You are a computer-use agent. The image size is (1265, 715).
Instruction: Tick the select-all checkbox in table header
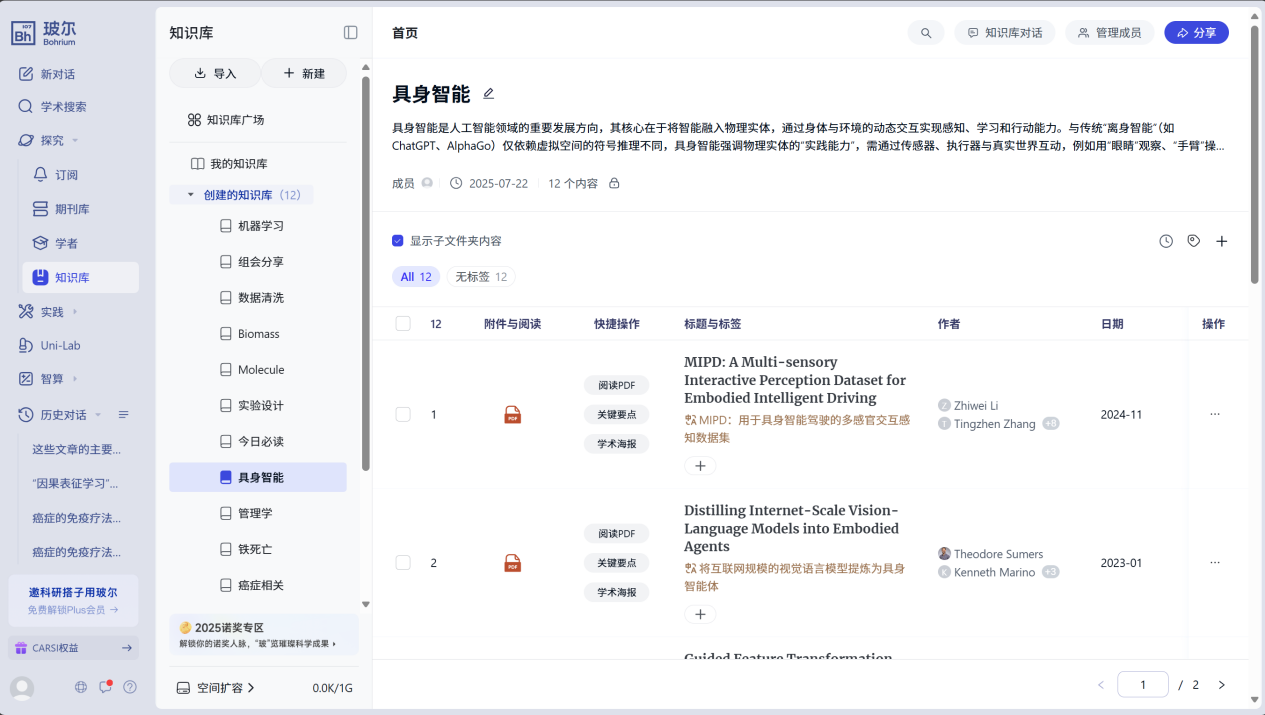[403, 324]
